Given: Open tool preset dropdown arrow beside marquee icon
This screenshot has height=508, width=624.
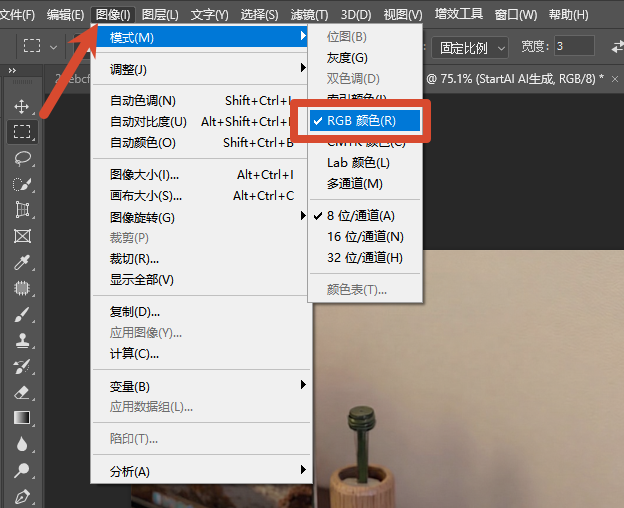Looking at the screenshot, I should (53, 47).
